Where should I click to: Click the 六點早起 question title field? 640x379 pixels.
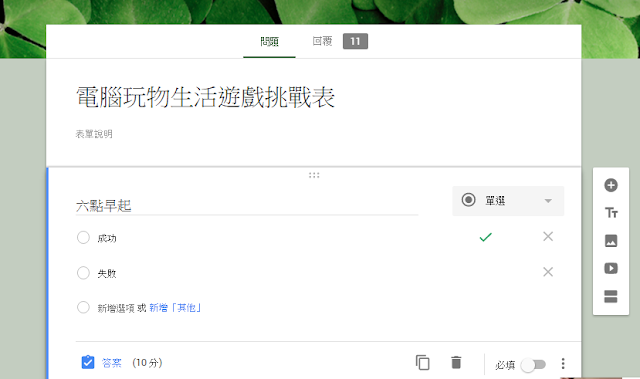(x=247, y=205)
